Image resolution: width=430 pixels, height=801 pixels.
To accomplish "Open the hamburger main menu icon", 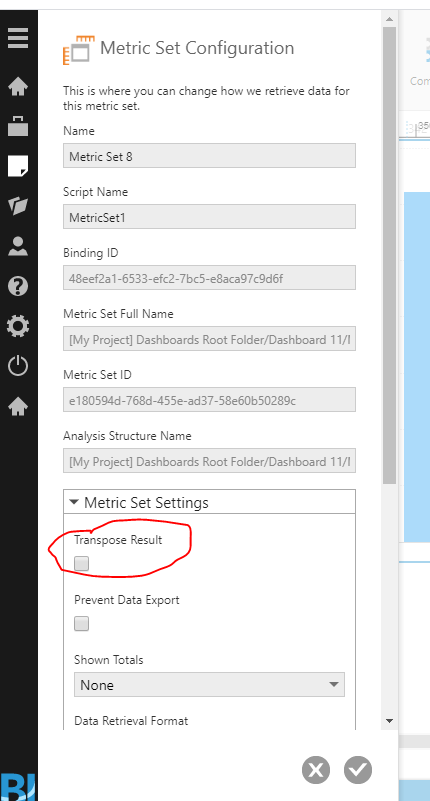I will pyautogui.click(x=18, y=39).
